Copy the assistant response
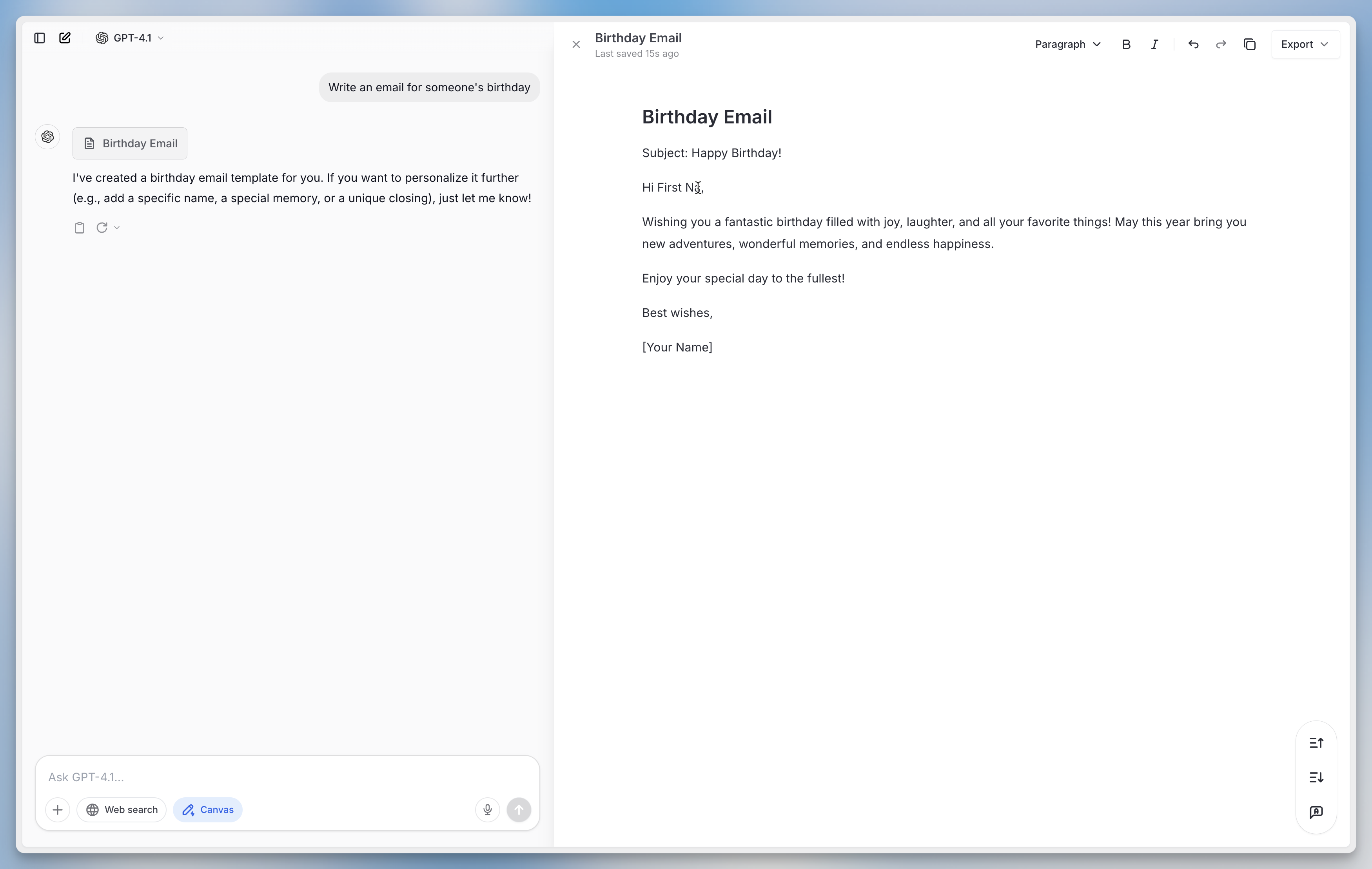 (x=79, y=228)
